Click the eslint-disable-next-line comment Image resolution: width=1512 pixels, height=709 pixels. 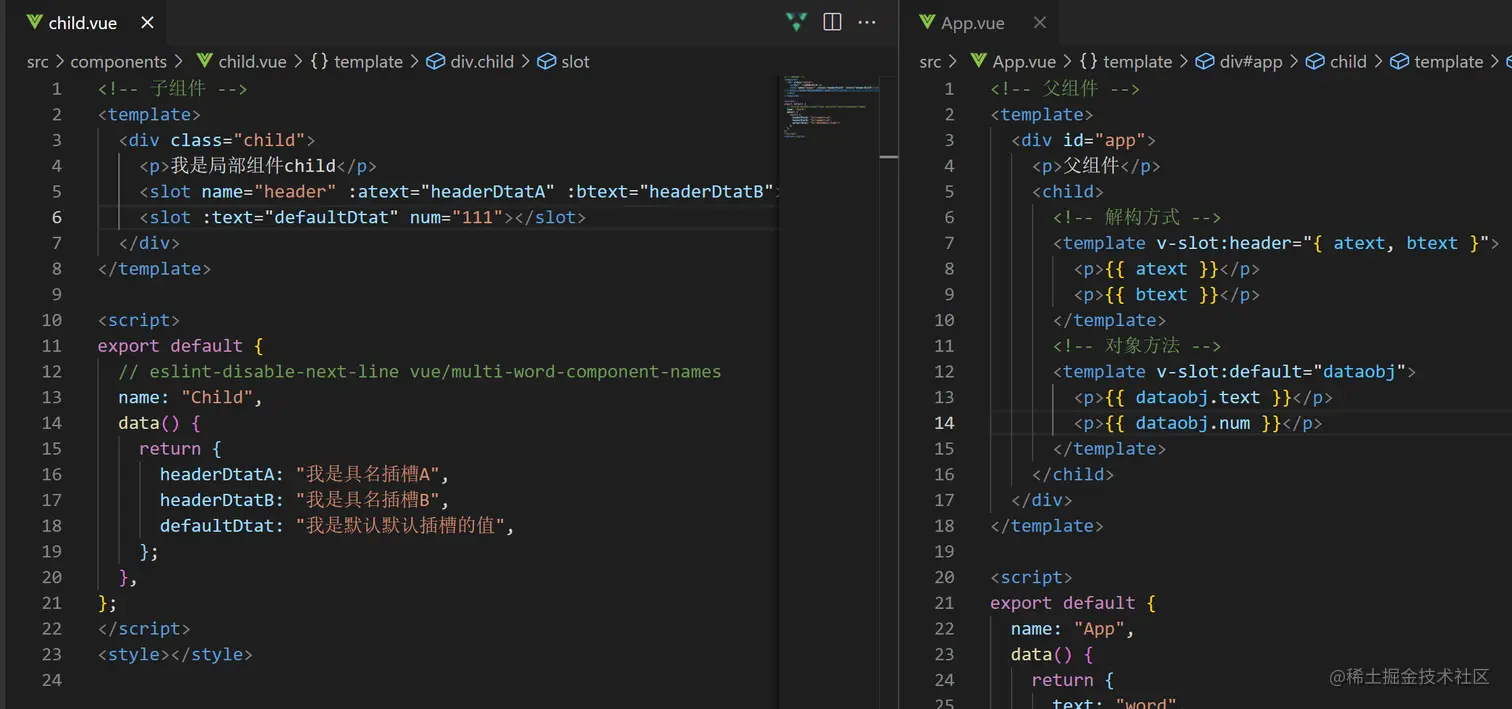pyautogui.click(x=420, y=371)
